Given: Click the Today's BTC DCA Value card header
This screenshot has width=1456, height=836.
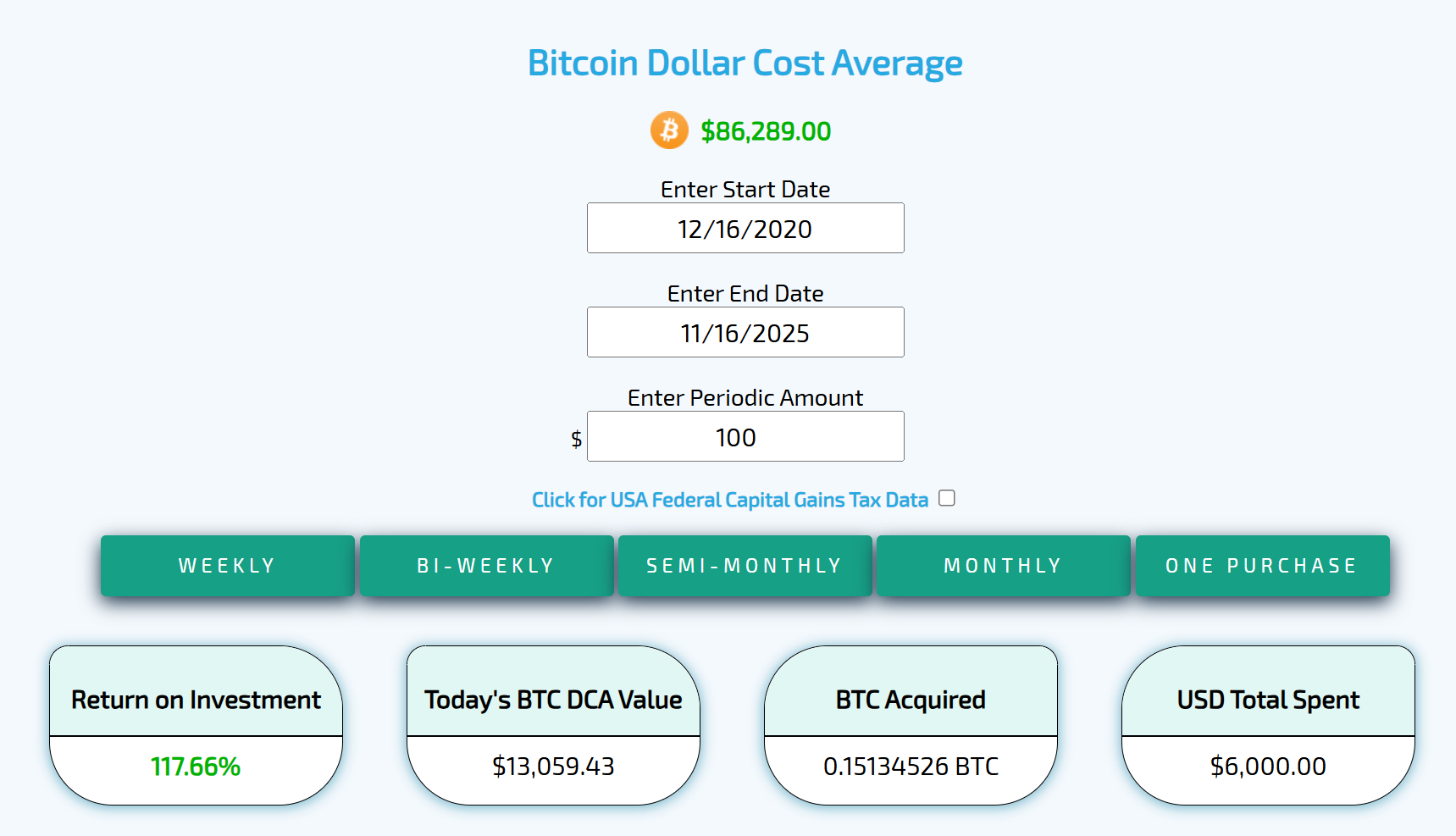Looking at the screenshot, I should click(x=553, y=700).
